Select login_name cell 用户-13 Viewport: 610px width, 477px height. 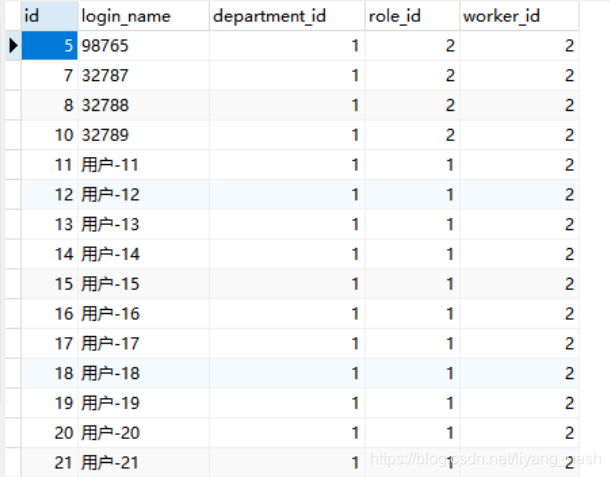pos(144,224)
